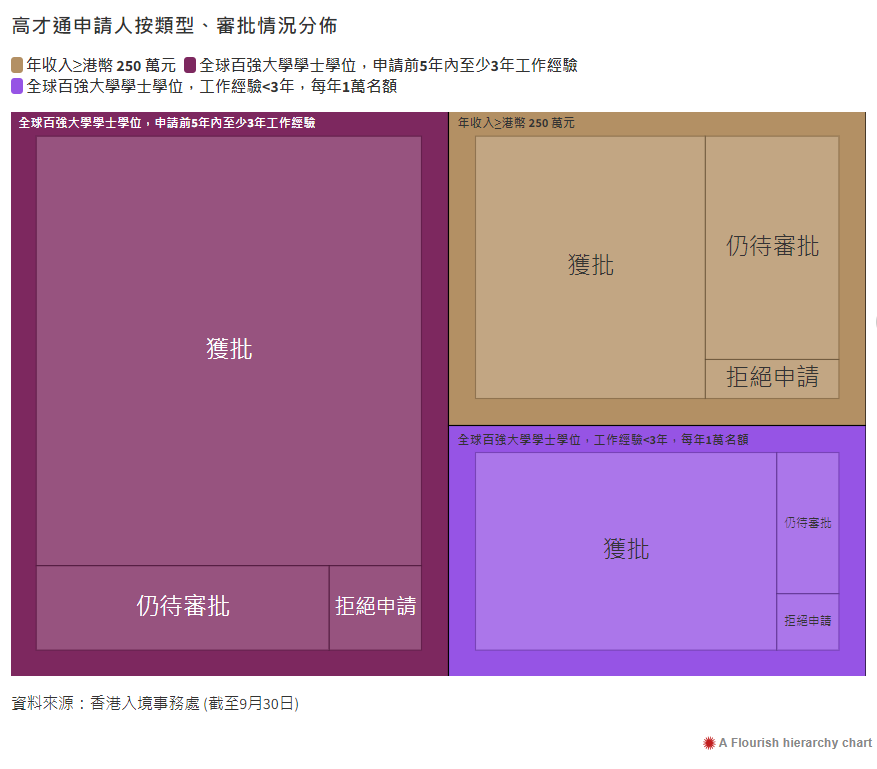Image resolution: width=877 pixels, height=769 pixels.
Task: Open the A Flourish hierarchy chart link
Action: [x=795, y=743]
